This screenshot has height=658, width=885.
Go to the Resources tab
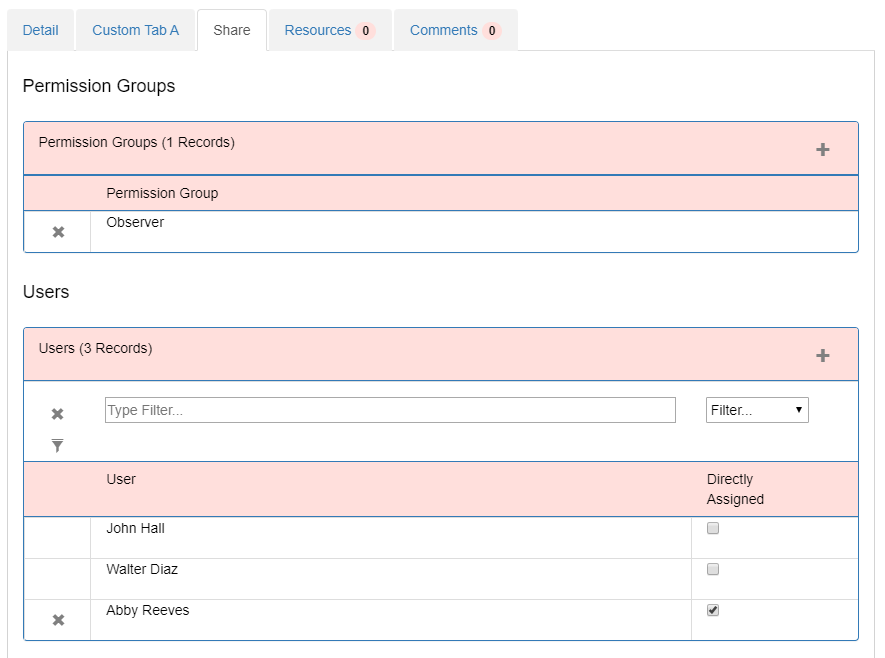coord(330,30)
